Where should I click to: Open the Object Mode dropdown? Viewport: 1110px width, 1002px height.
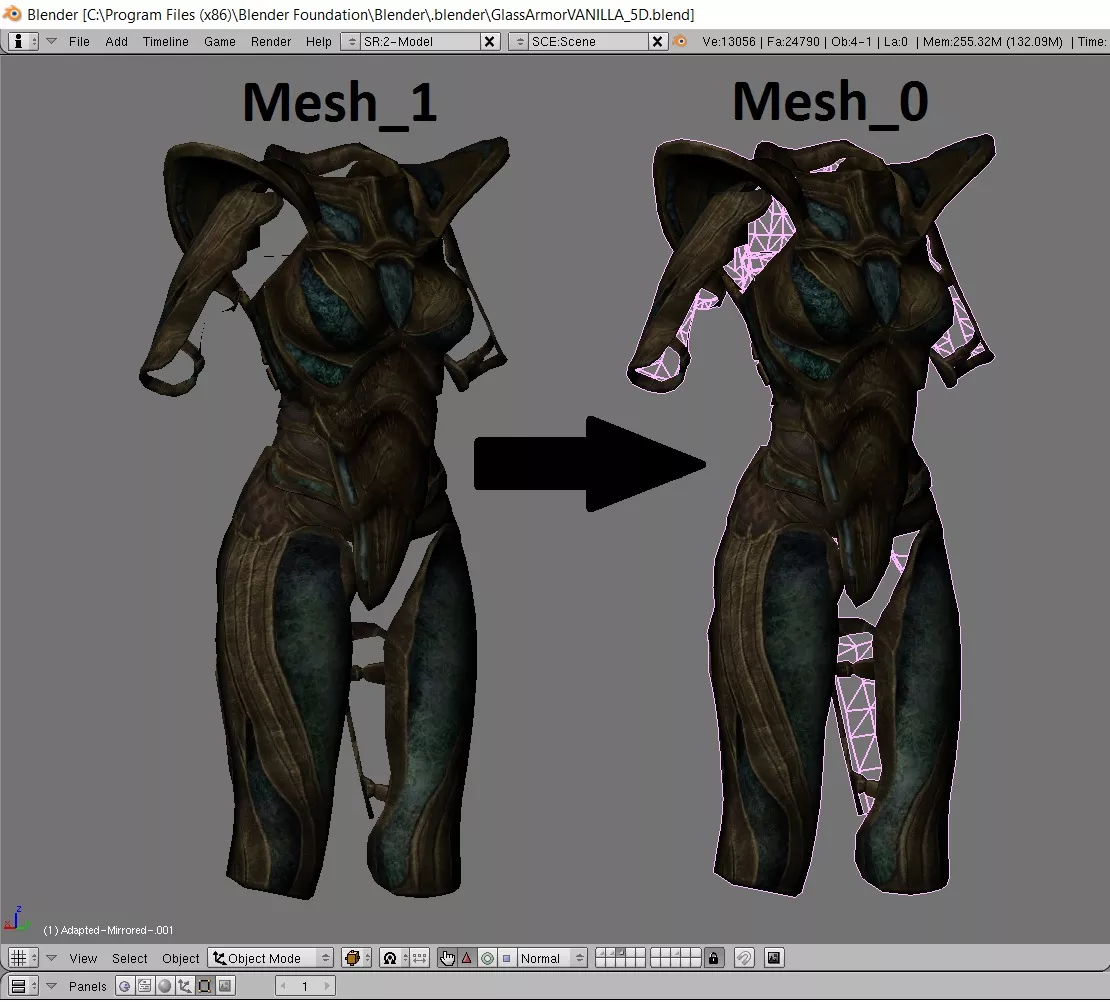270,958
